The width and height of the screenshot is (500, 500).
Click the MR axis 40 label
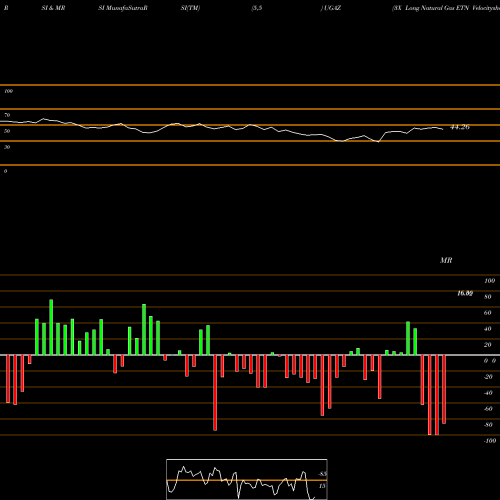(488, 329)
